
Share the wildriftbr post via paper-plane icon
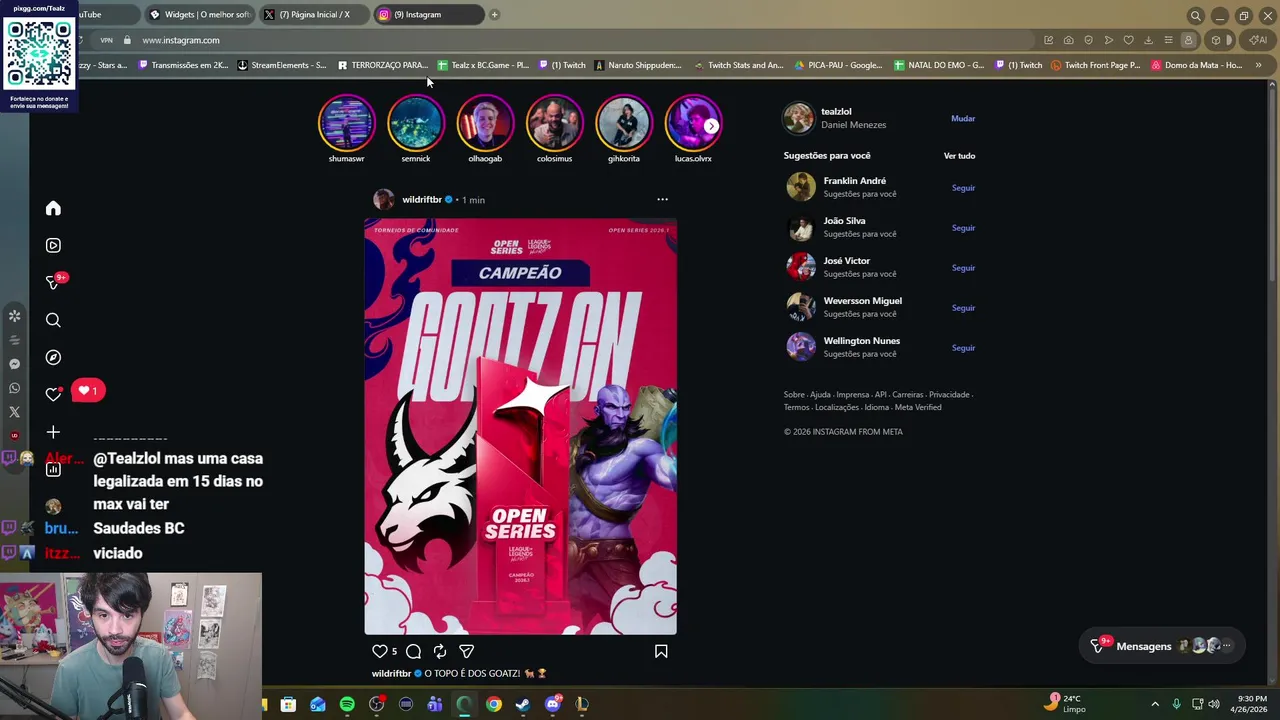[466, 651]
